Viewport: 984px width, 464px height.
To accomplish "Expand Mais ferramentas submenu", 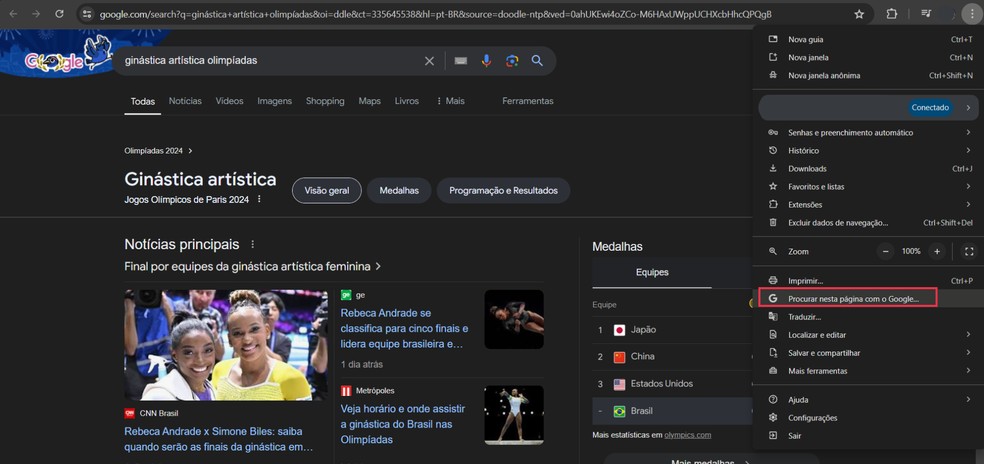I will pyautogui.click(x=869, y=370).
